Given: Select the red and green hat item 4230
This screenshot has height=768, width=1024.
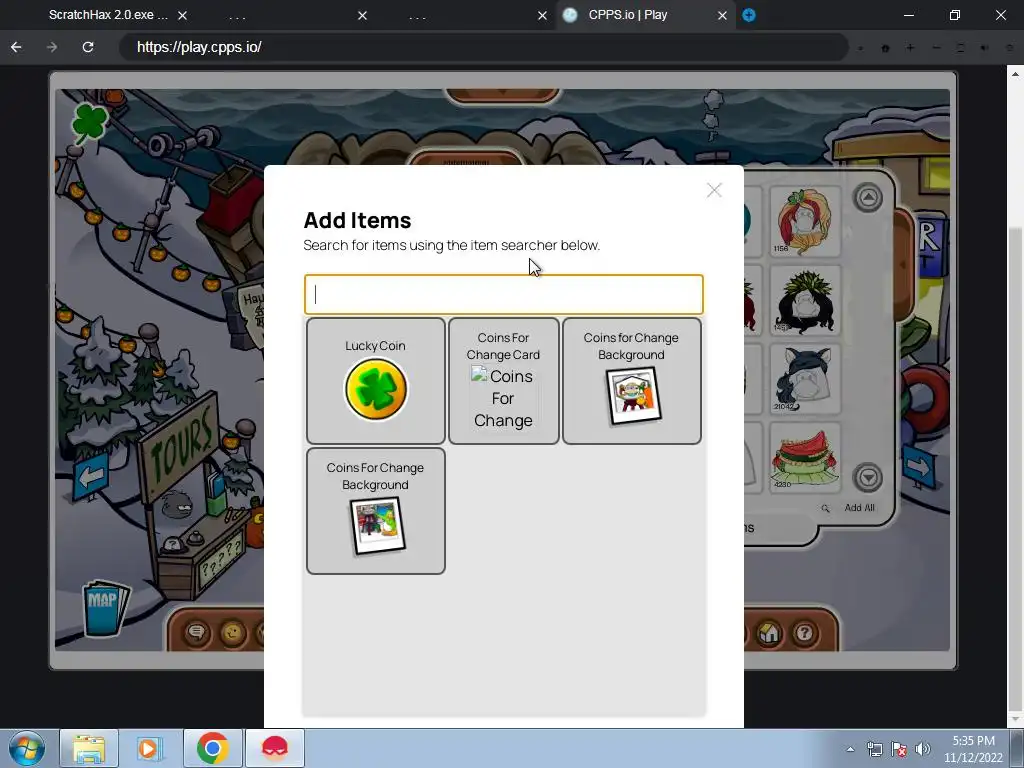Looking at the screenshot, I should 805,458.
